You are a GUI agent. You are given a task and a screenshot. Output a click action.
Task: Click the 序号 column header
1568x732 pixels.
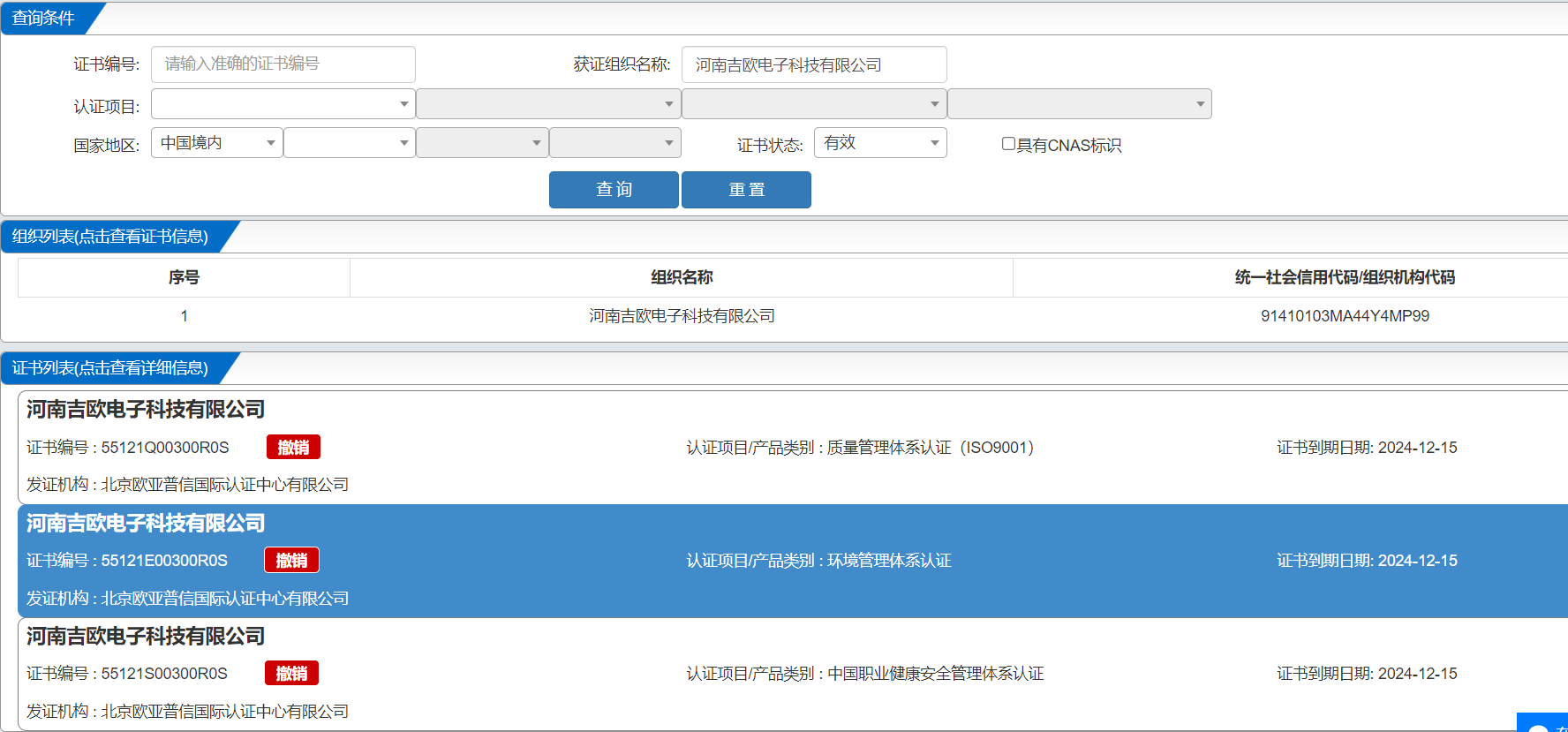(x=184, y=277)
